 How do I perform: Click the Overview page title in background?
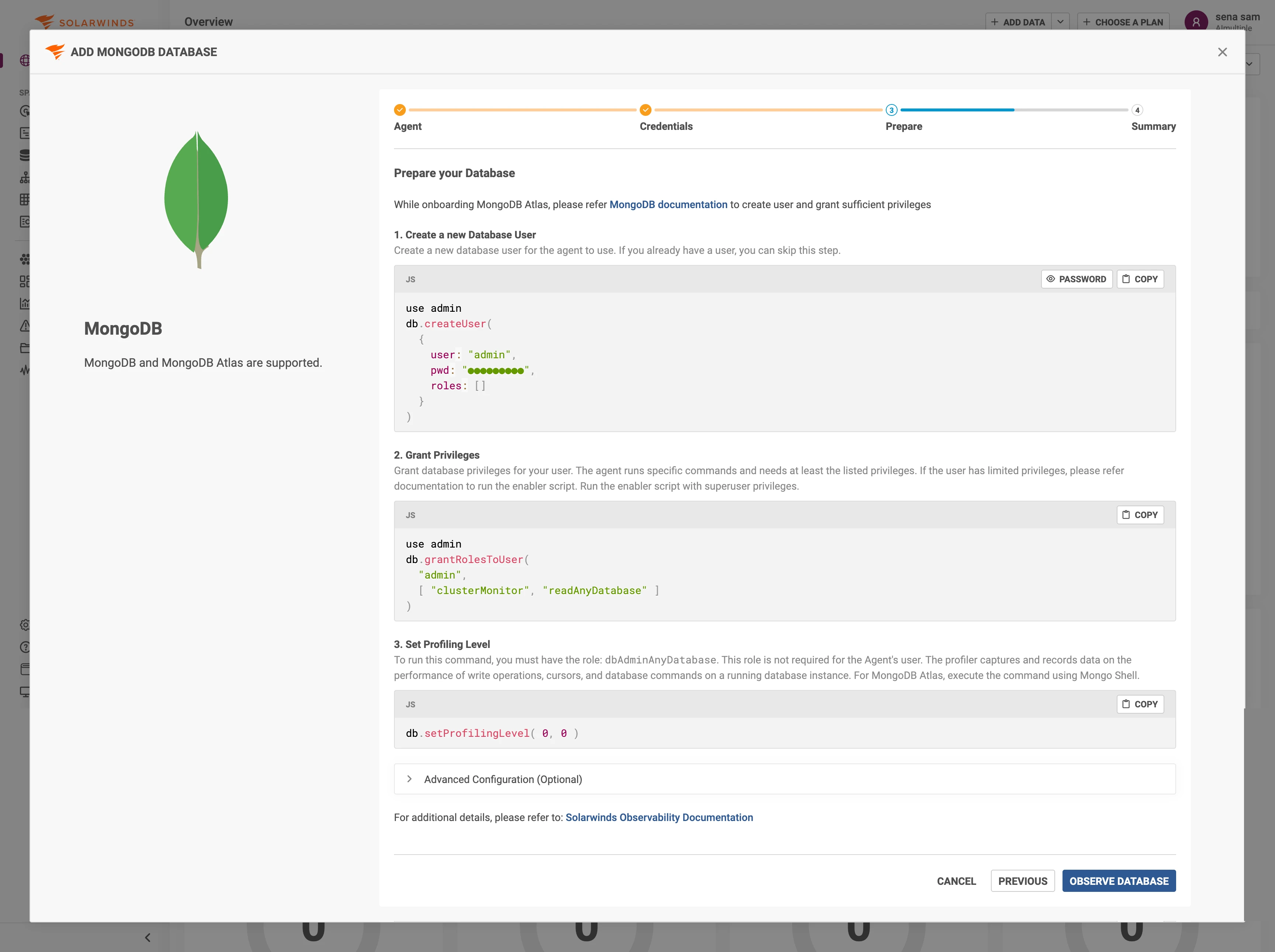208,22
